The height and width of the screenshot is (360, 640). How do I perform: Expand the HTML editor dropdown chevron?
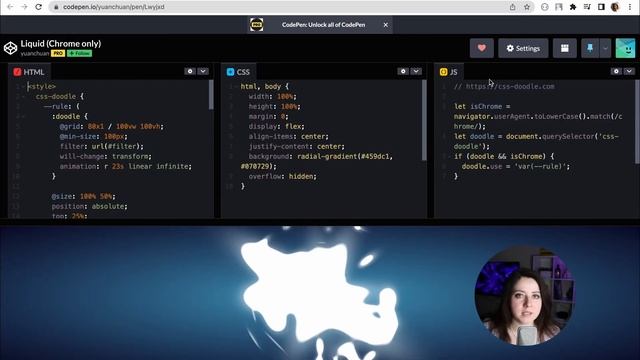pos(203,71)
